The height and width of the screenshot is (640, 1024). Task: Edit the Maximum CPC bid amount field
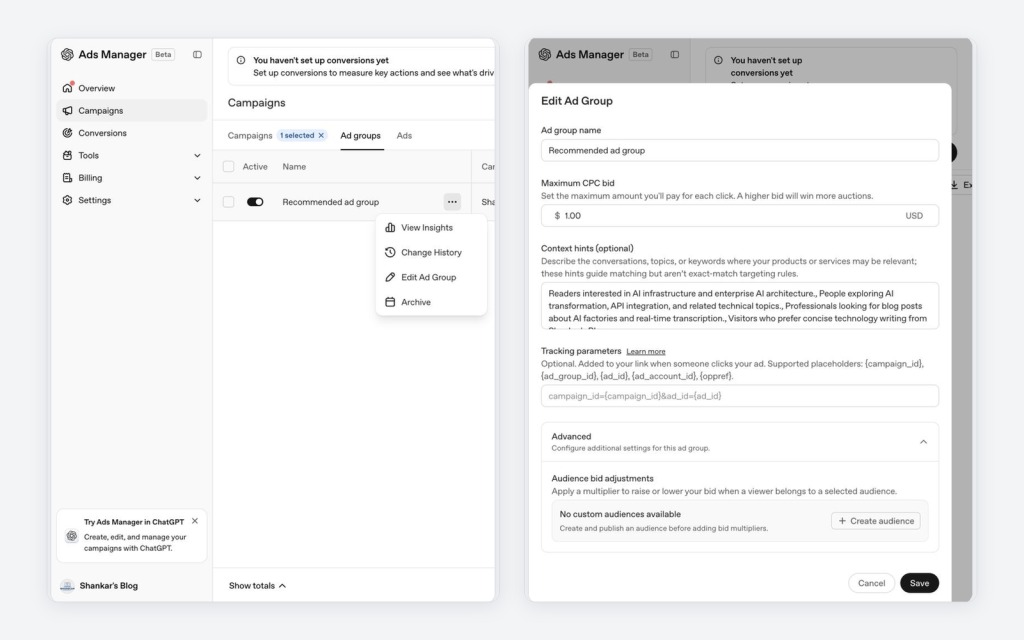click(740, 216)
